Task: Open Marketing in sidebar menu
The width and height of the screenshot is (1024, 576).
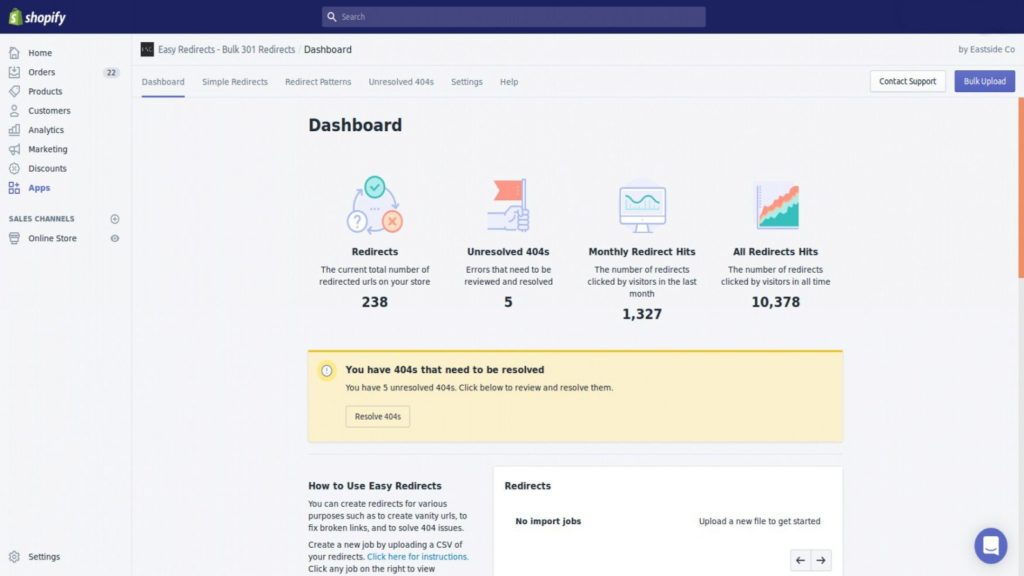Action: coord(48,149)
